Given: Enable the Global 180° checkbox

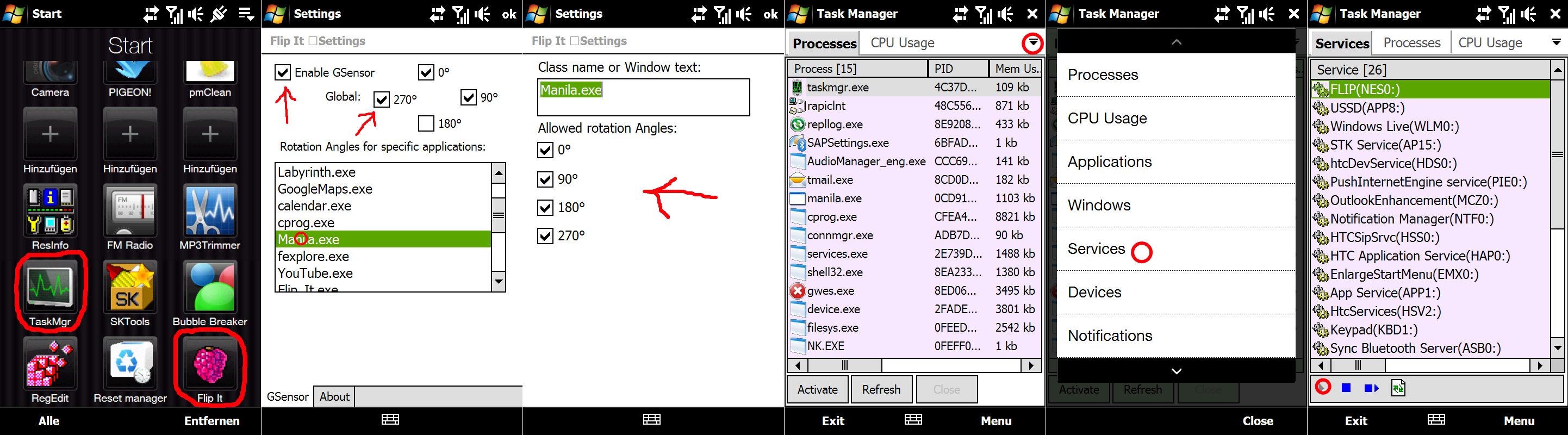Looking at the screenshot, I should (426, 123).
